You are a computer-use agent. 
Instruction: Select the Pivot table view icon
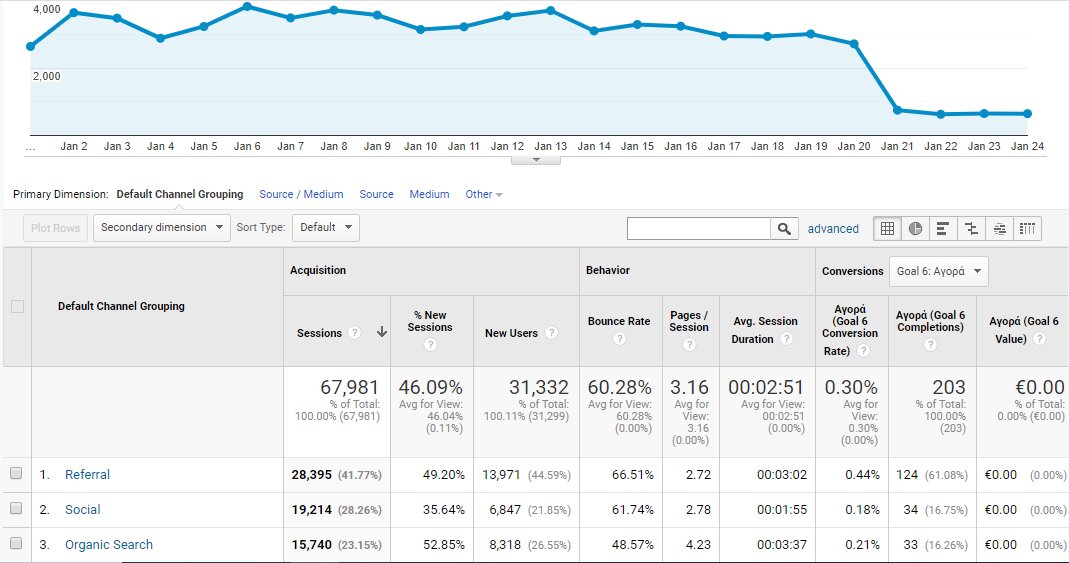click(x=1027, y=228)
